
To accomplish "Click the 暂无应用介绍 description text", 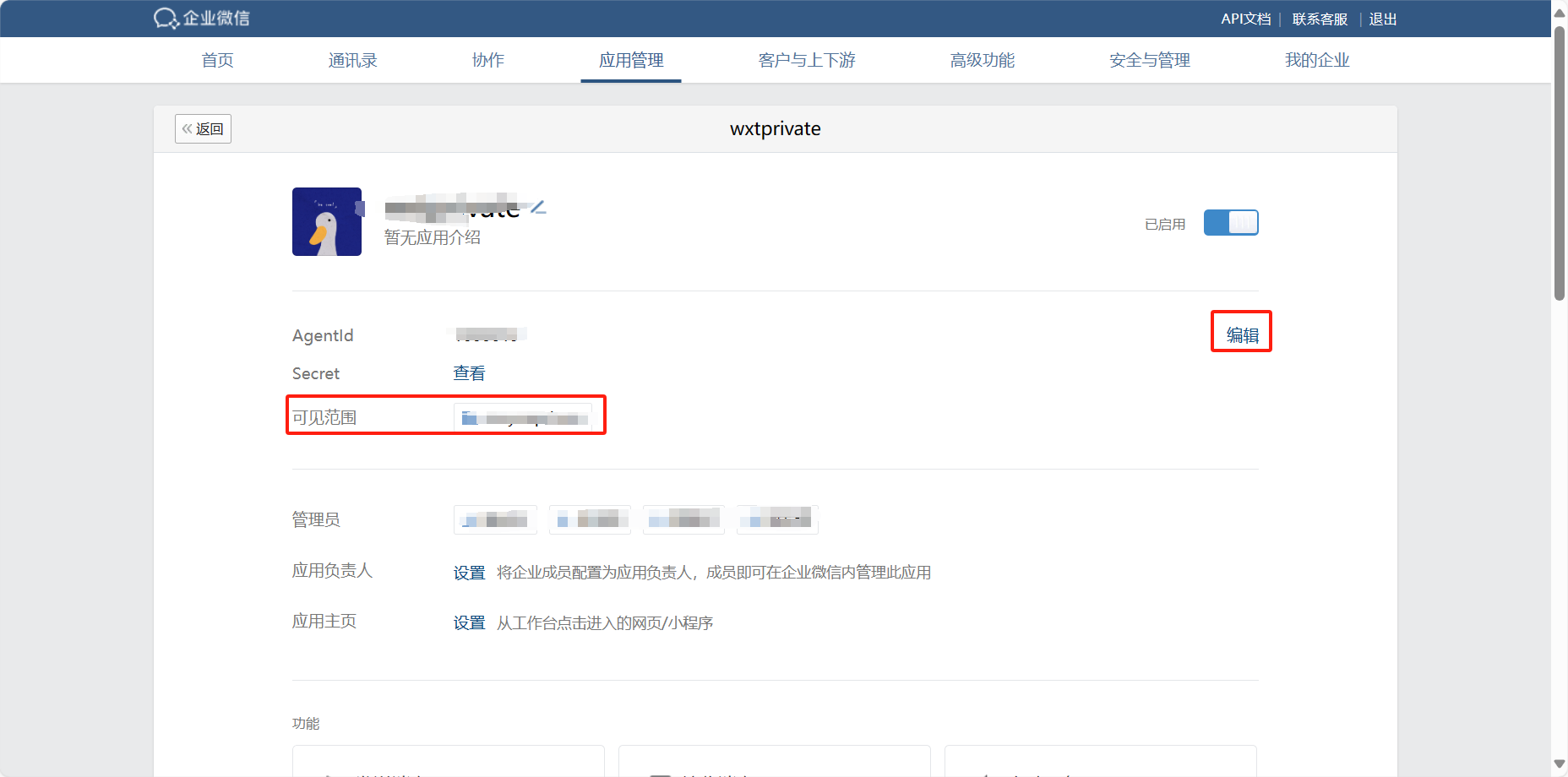I will click(433, 237).
